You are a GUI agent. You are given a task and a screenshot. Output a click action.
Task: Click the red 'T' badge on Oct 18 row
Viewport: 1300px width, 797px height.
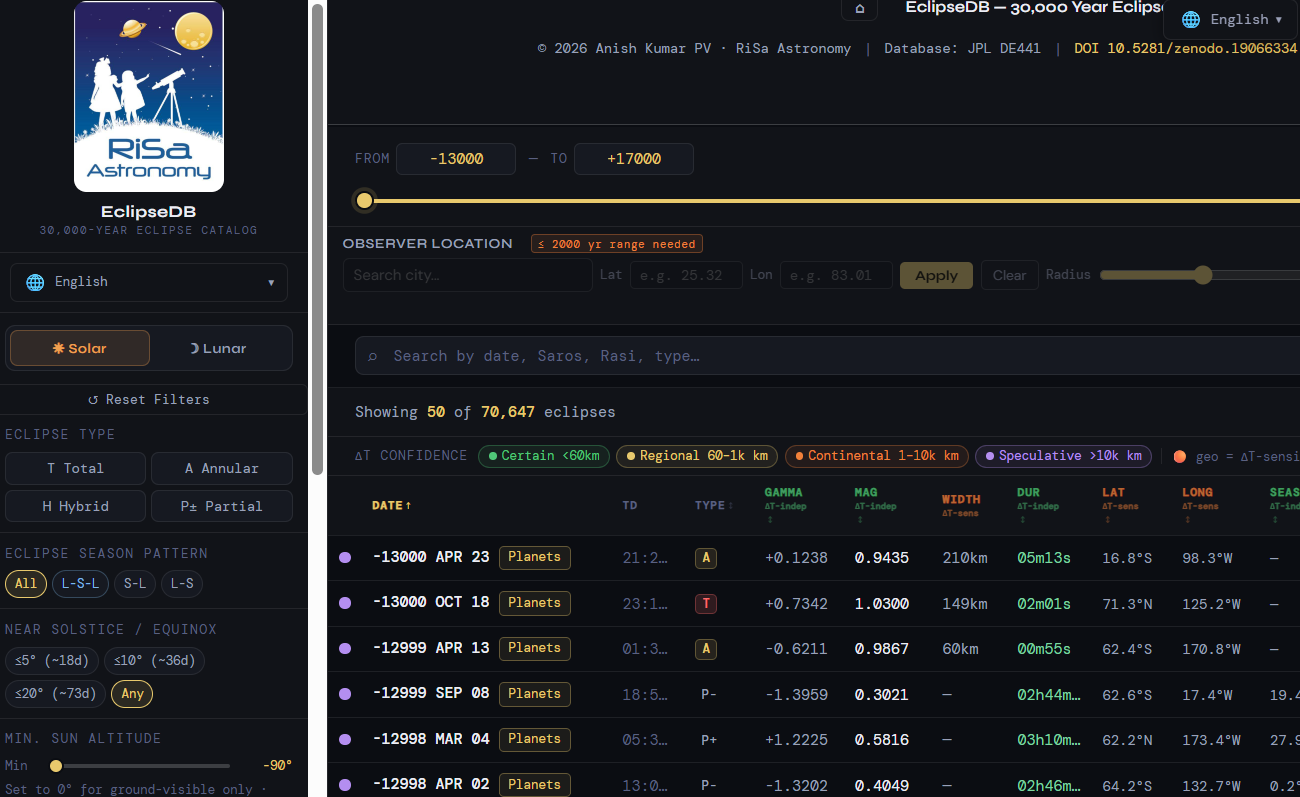pos(706,603)
